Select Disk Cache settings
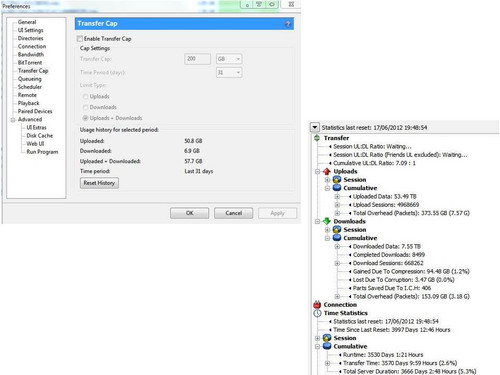Screen dimensions: 500x375 (40, 136)
